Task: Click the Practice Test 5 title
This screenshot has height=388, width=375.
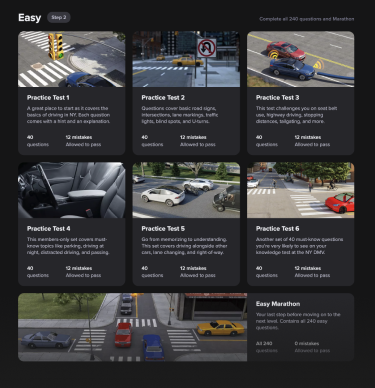Action: click(163, 229)
